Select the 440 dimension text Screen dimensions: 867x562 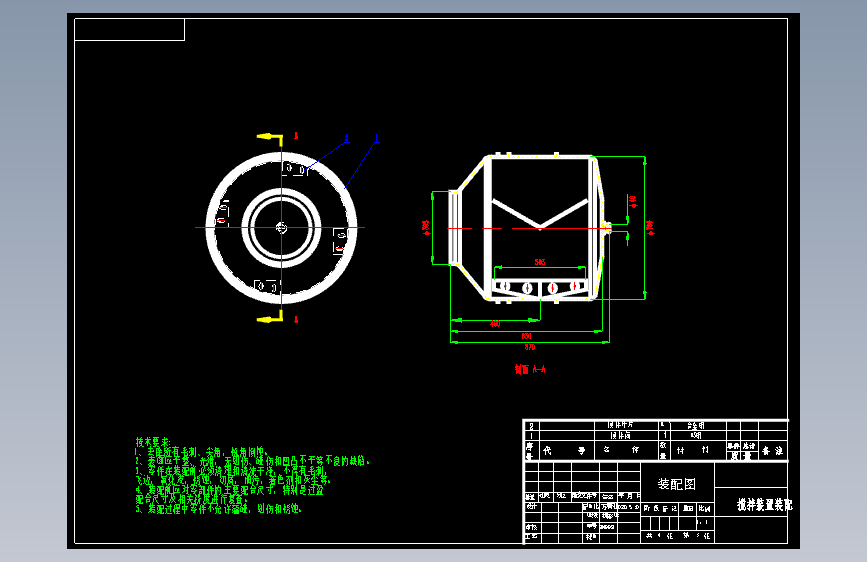coord(495,324)
